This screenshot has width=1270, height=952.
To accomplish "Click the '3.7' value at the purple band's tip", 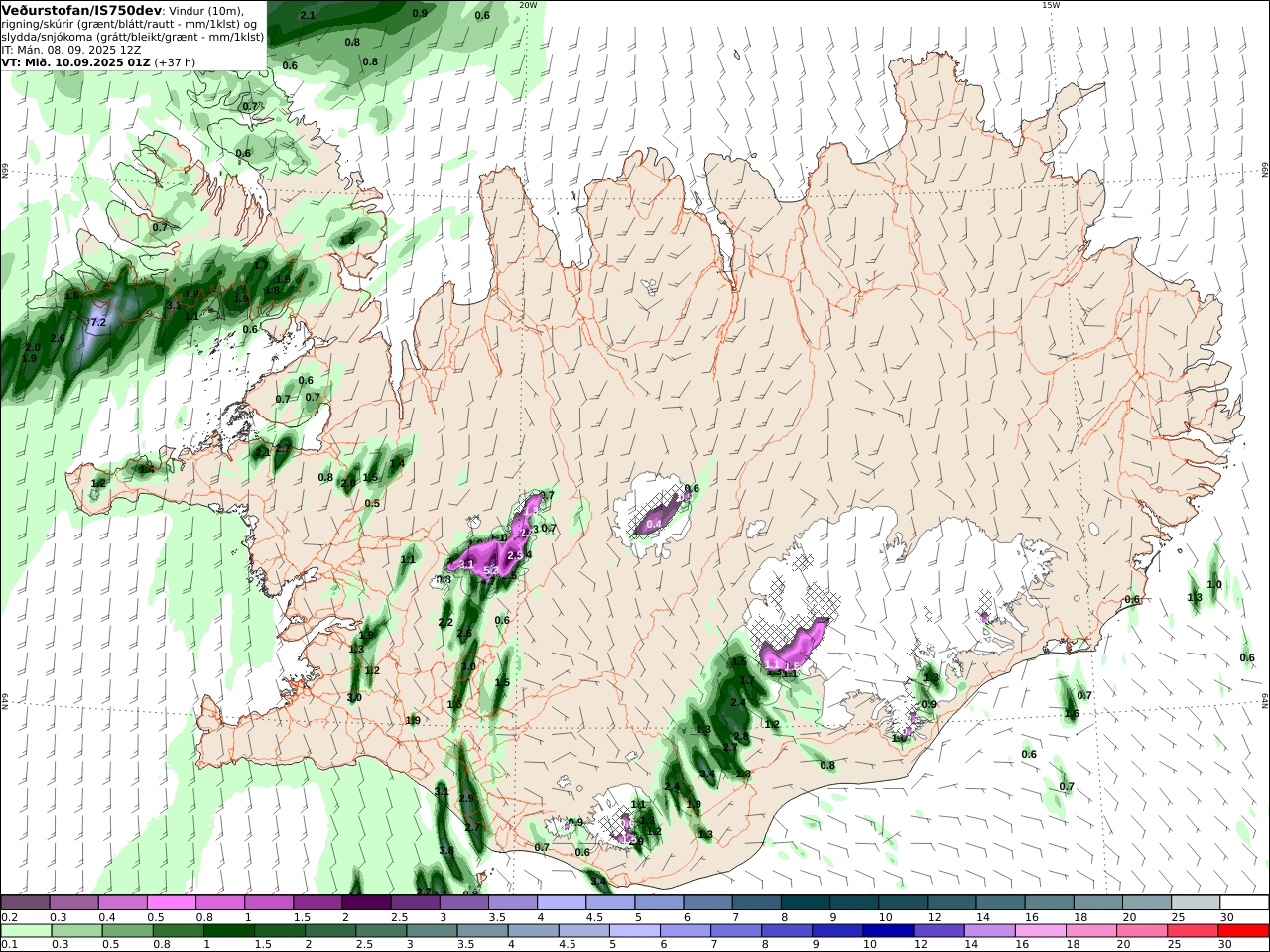I will (x=547, y=495).
